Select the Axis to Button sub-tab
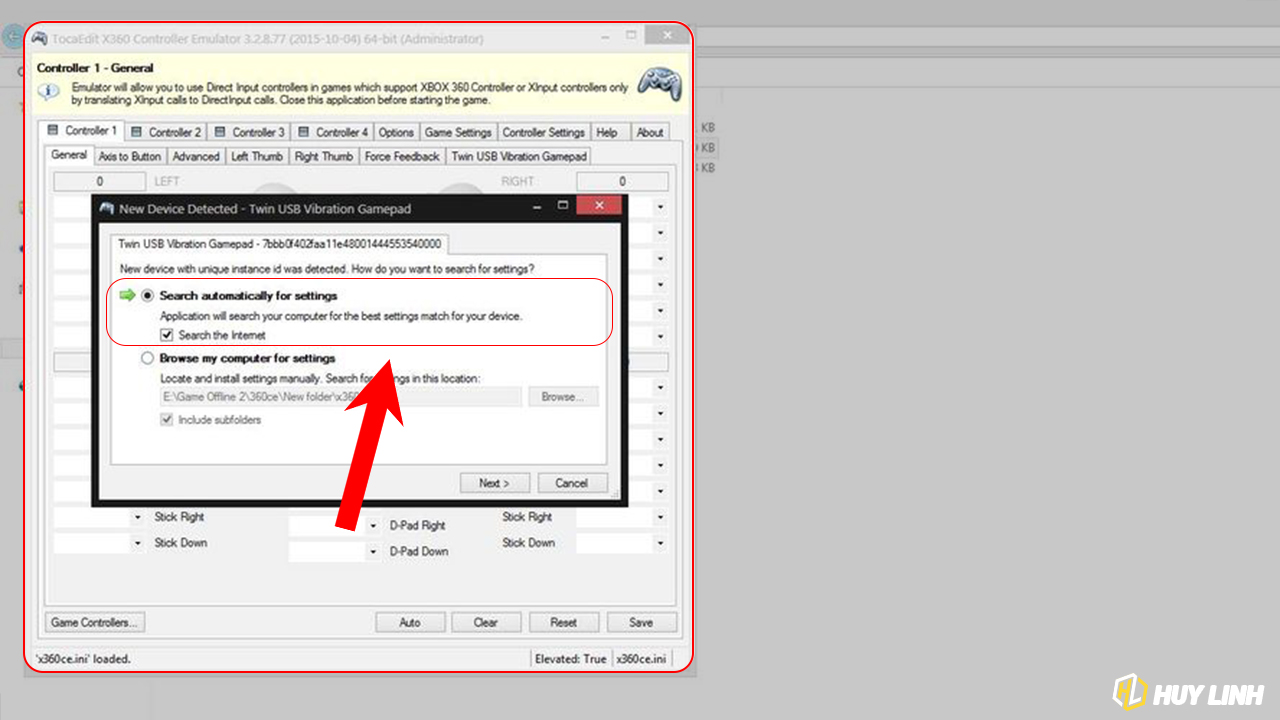 (130, 156)
